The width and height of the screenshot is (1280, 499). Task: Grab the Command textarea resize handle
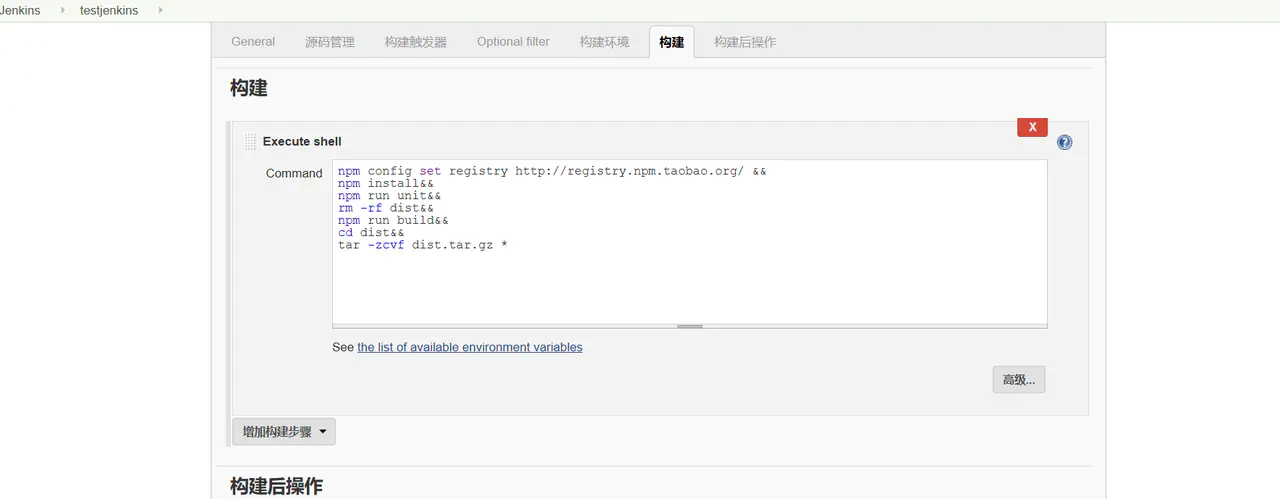pos(690,326)
